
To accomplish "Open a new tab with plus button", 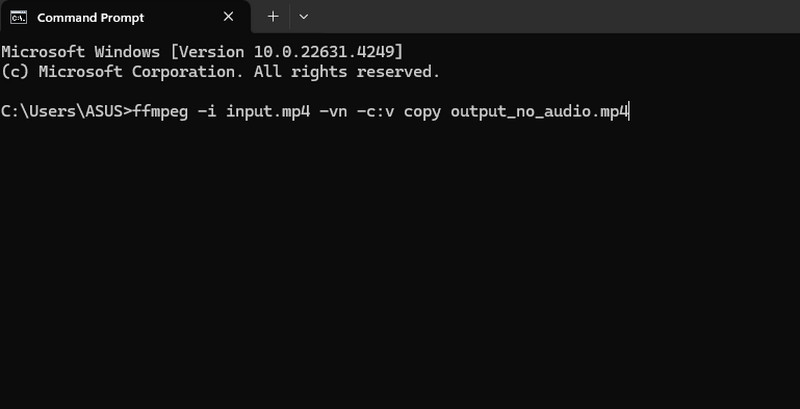I will 273,17.
